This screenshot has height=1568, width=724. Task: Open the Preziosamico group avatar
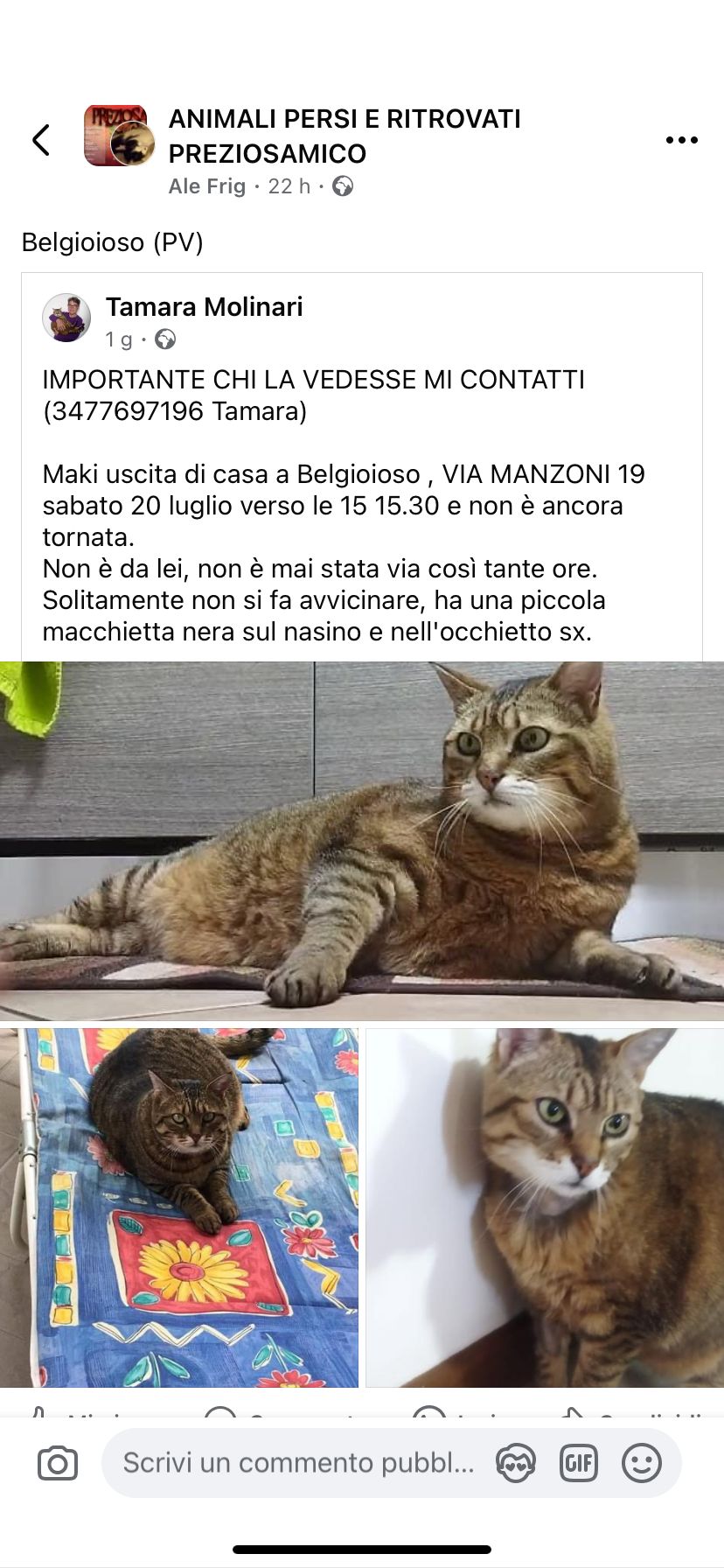[119, 136]
